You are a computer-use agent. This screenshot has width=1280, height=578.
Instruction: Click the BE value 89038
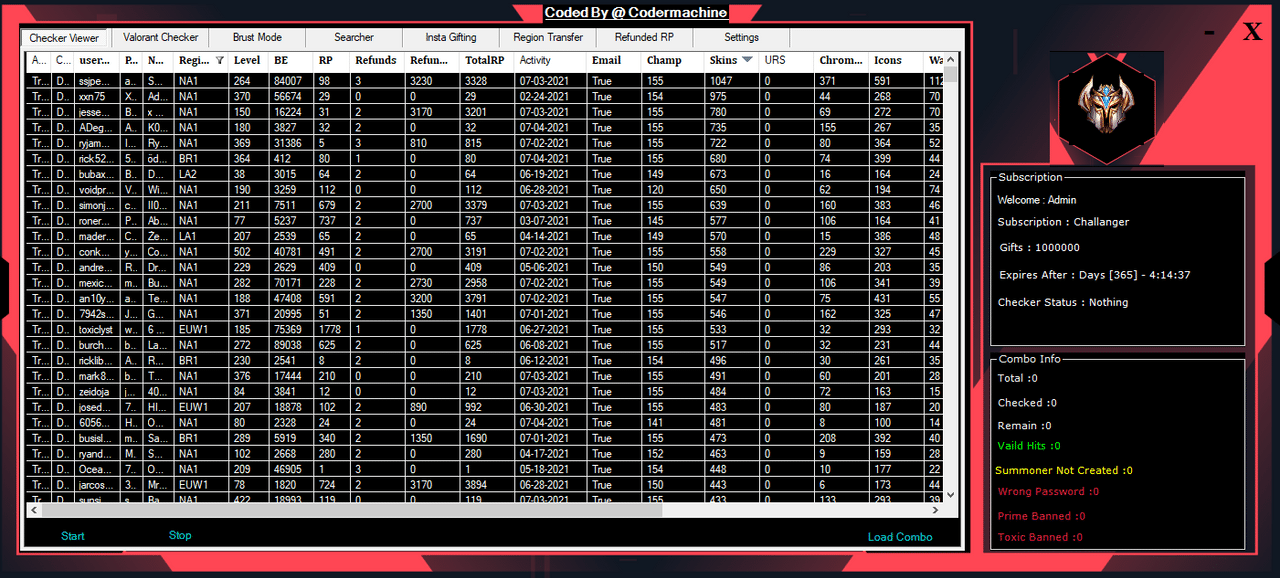(288, 345)
